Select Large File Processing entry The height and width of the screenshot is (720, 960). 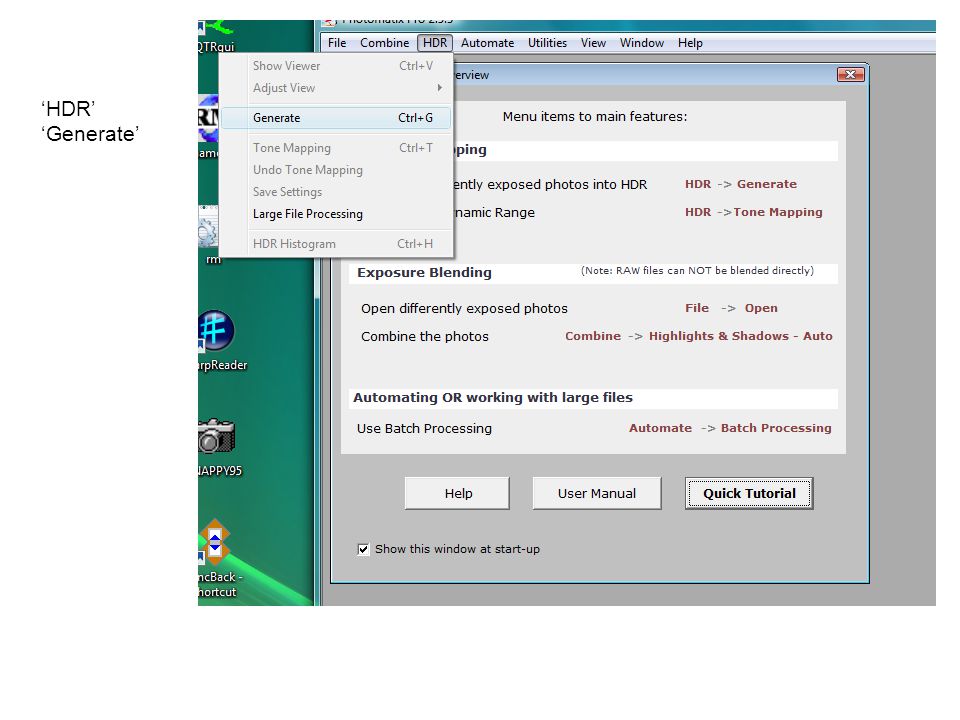tap(336, 214)
